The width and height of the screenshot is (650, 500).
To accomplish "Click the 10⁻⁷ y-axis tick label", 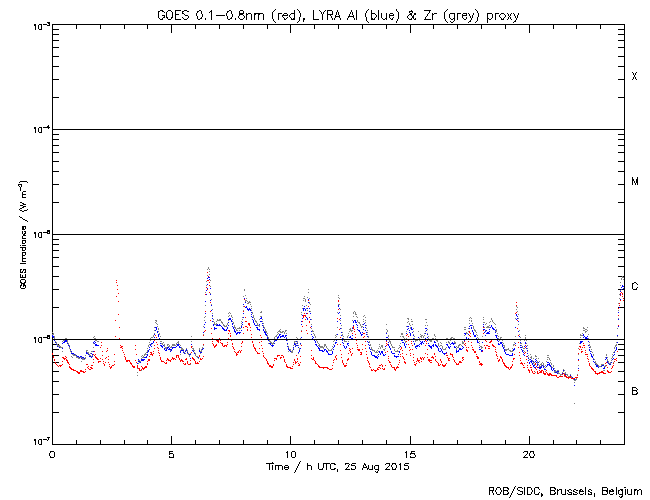I will point(38,443).
